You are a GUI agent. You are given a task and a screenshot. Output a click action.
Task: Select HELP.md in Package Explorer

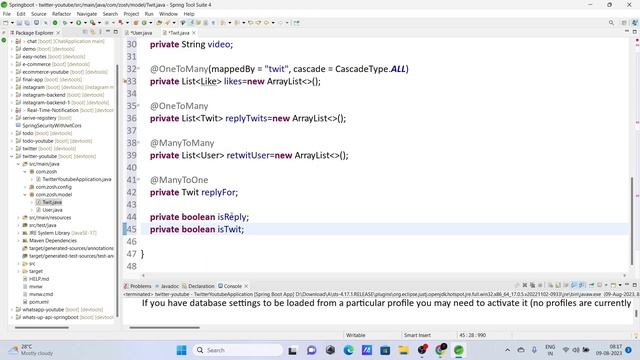click(x=36, y=279)
